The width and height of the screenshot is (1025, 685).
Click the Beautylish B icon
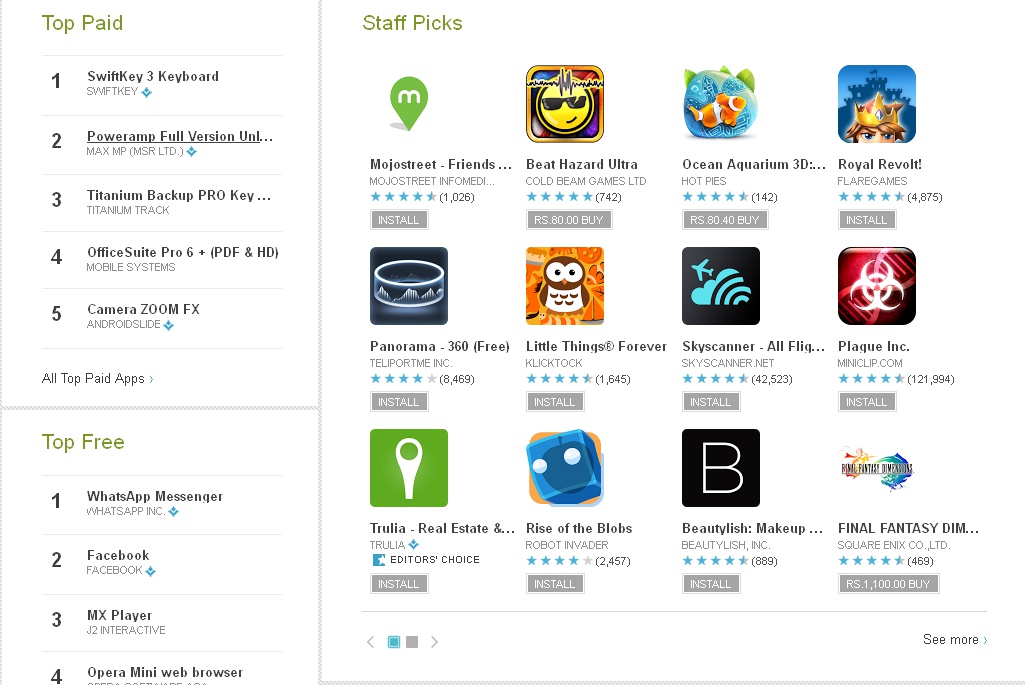[x=720, y=467]
